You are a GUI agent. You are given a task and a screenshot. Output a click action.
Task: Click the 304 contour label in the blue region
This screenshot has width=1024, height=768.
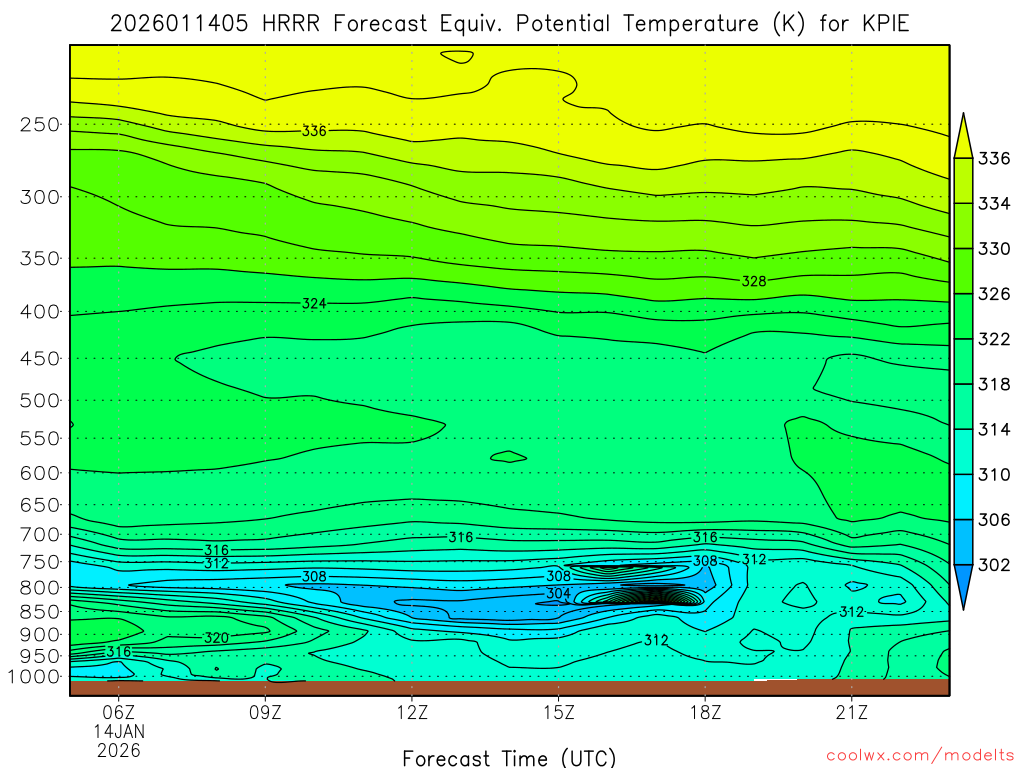click(x=558, y=593)
